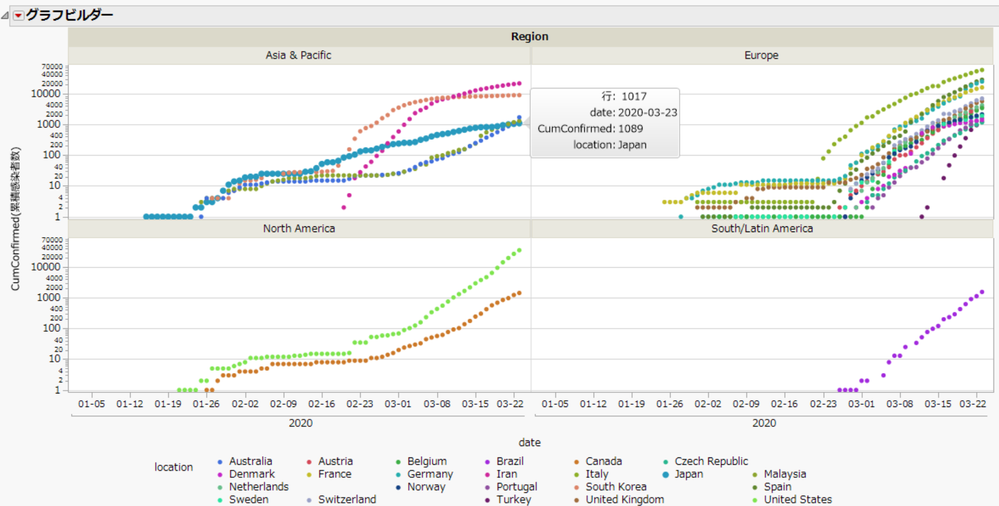
Task: Select France in the legend
Action: [x=334, y=474]
